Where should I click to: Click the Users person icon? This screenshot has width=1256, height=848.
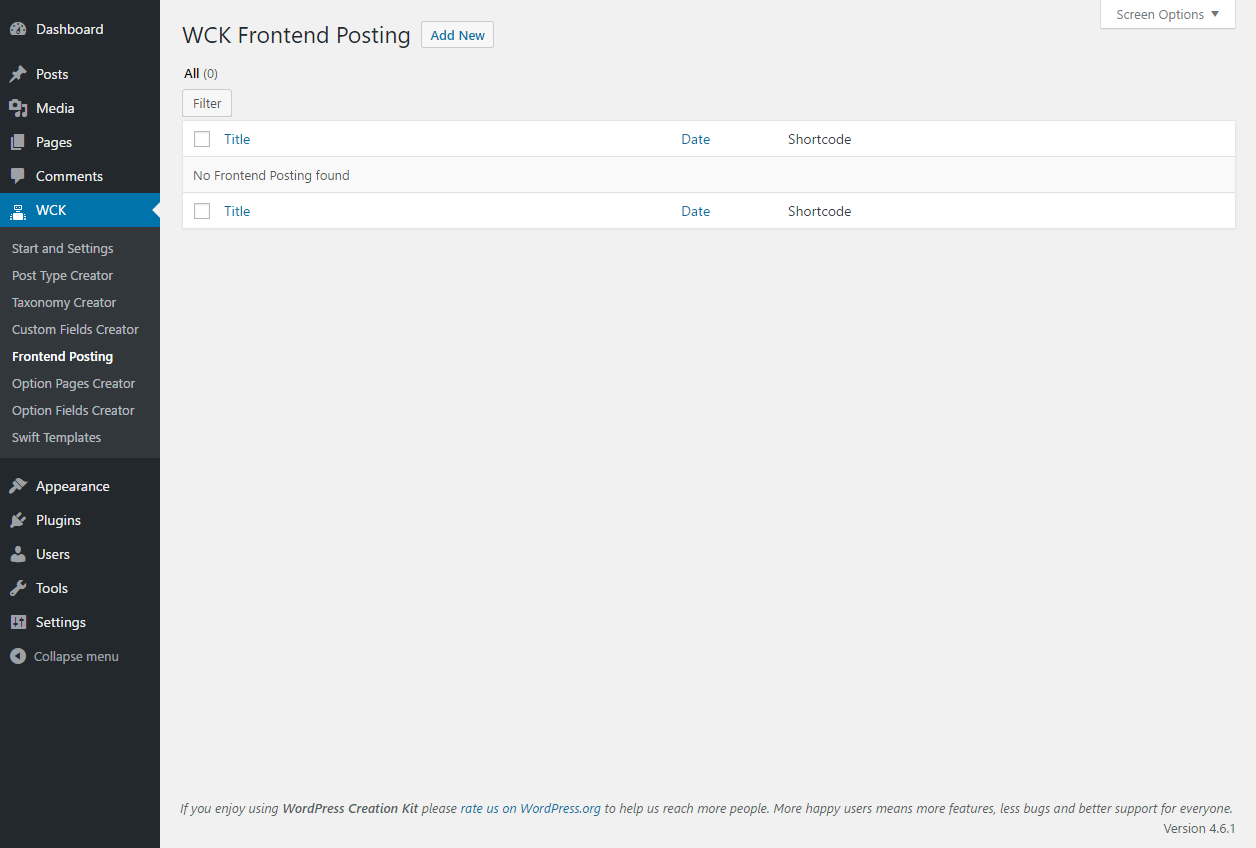(x=18, y=554)
